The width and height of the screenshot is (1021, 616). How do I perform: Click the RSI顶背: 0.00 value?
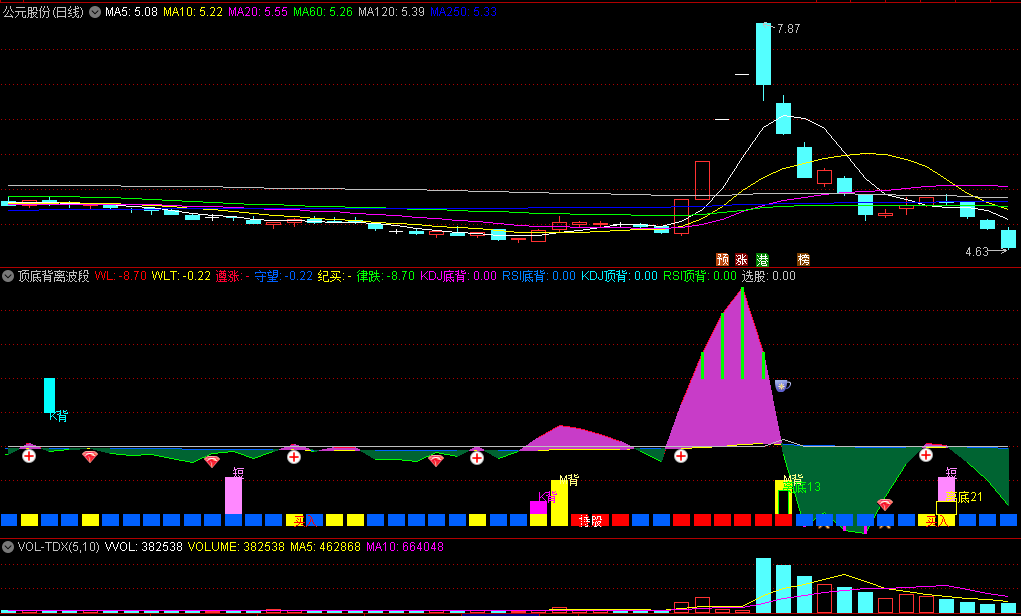(700, 276)
